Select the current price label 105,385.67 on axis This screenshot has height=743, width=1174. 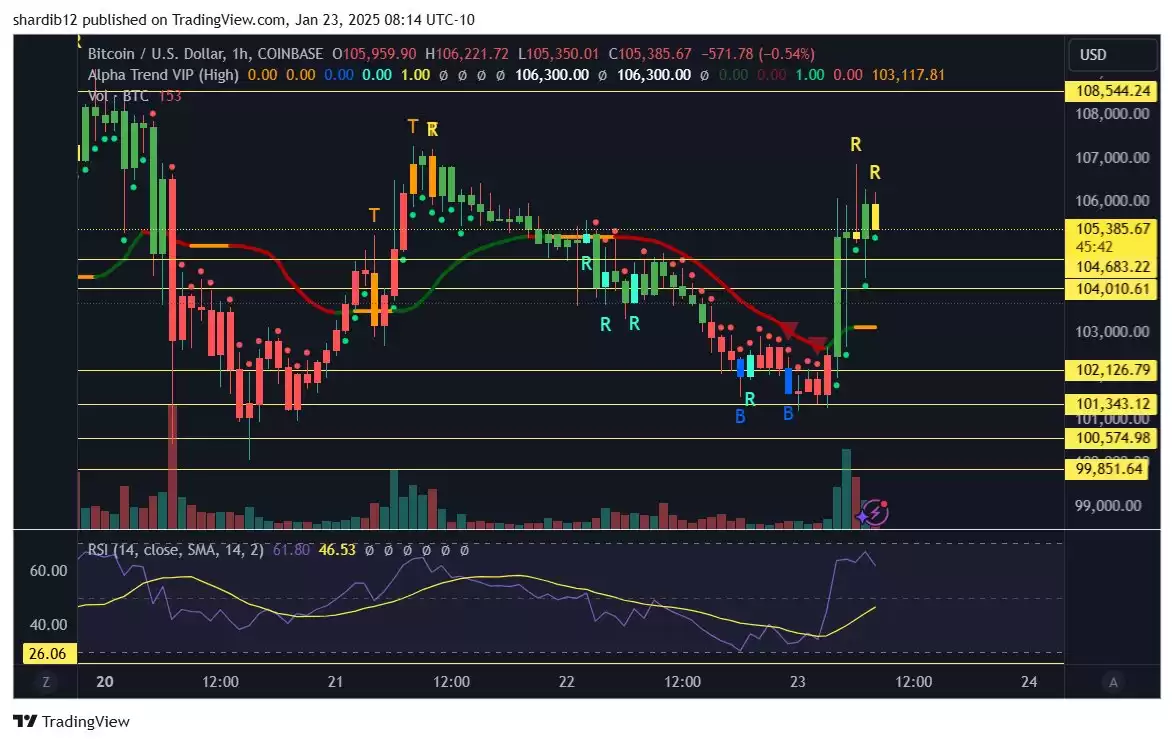(x=1113, y=228)
